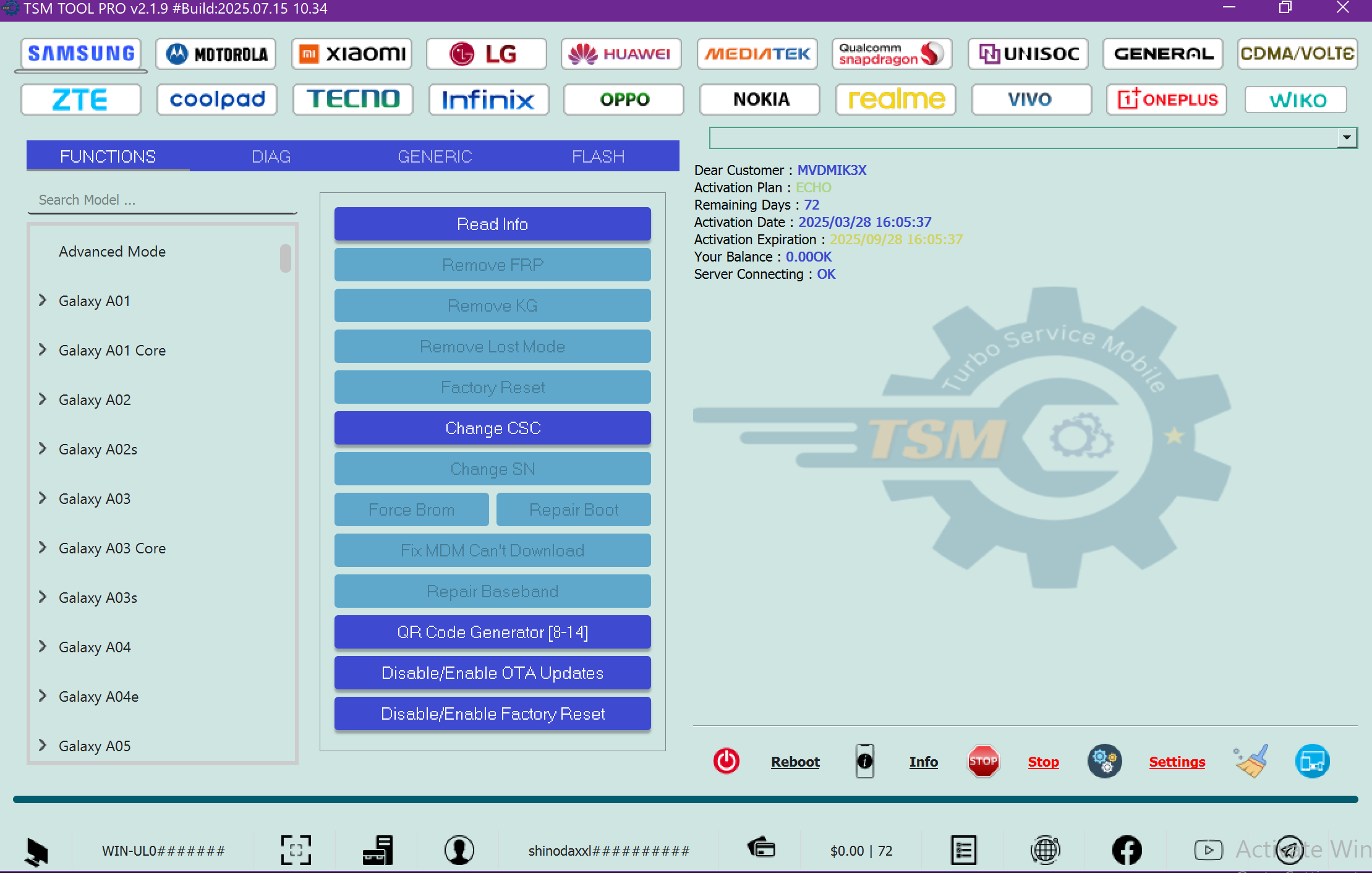Choose the Xiaomi brand logo

pyautogui.click(x=352, y=54)
